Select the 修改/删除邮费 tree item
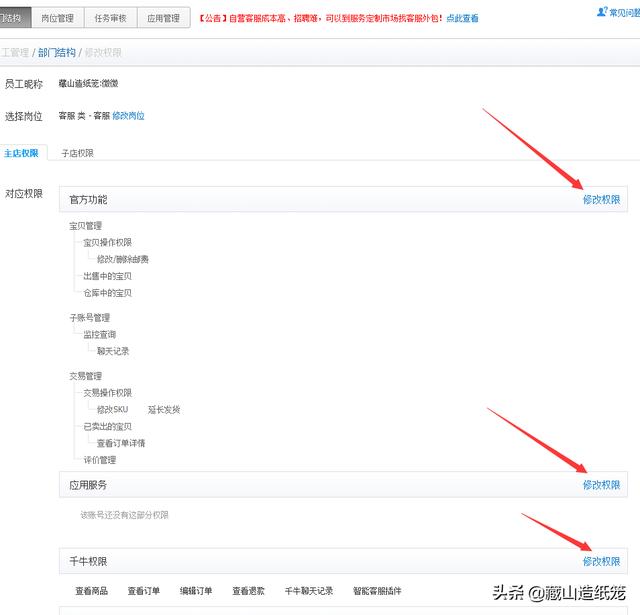 pyautogui.click(x=123, y=259)
